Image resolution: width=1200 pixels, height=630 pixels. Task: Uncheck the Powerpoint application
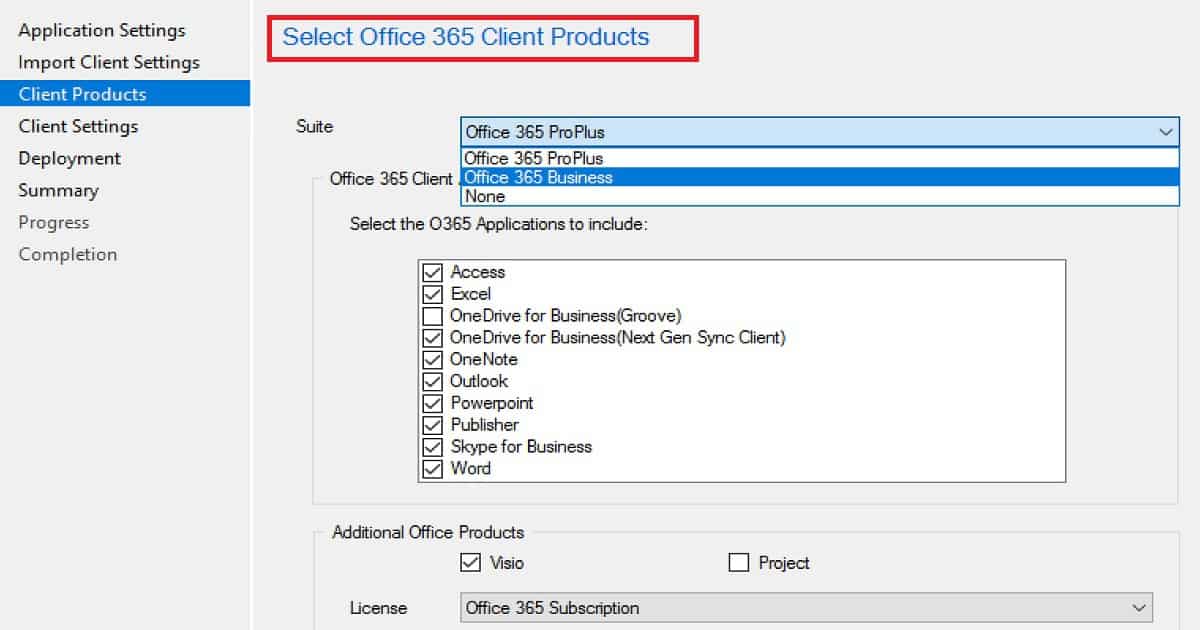coord(433,403)
